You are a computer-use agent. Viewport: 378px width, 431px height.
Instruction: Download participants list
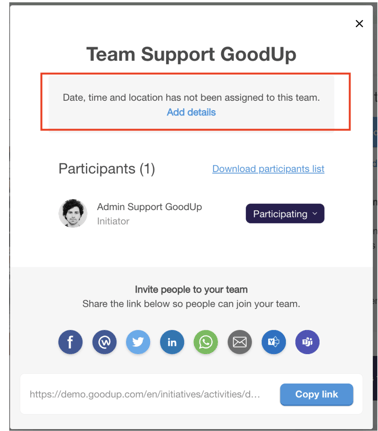(268, 169)
